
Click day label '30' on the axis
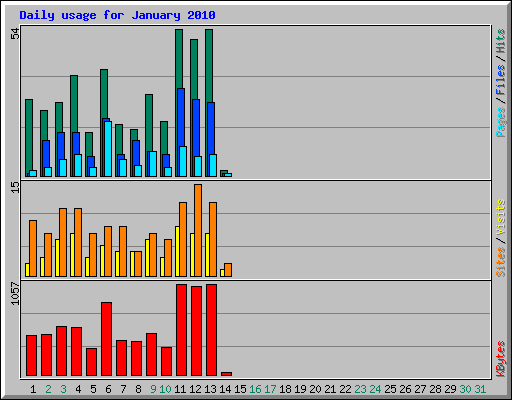(465, 389)
